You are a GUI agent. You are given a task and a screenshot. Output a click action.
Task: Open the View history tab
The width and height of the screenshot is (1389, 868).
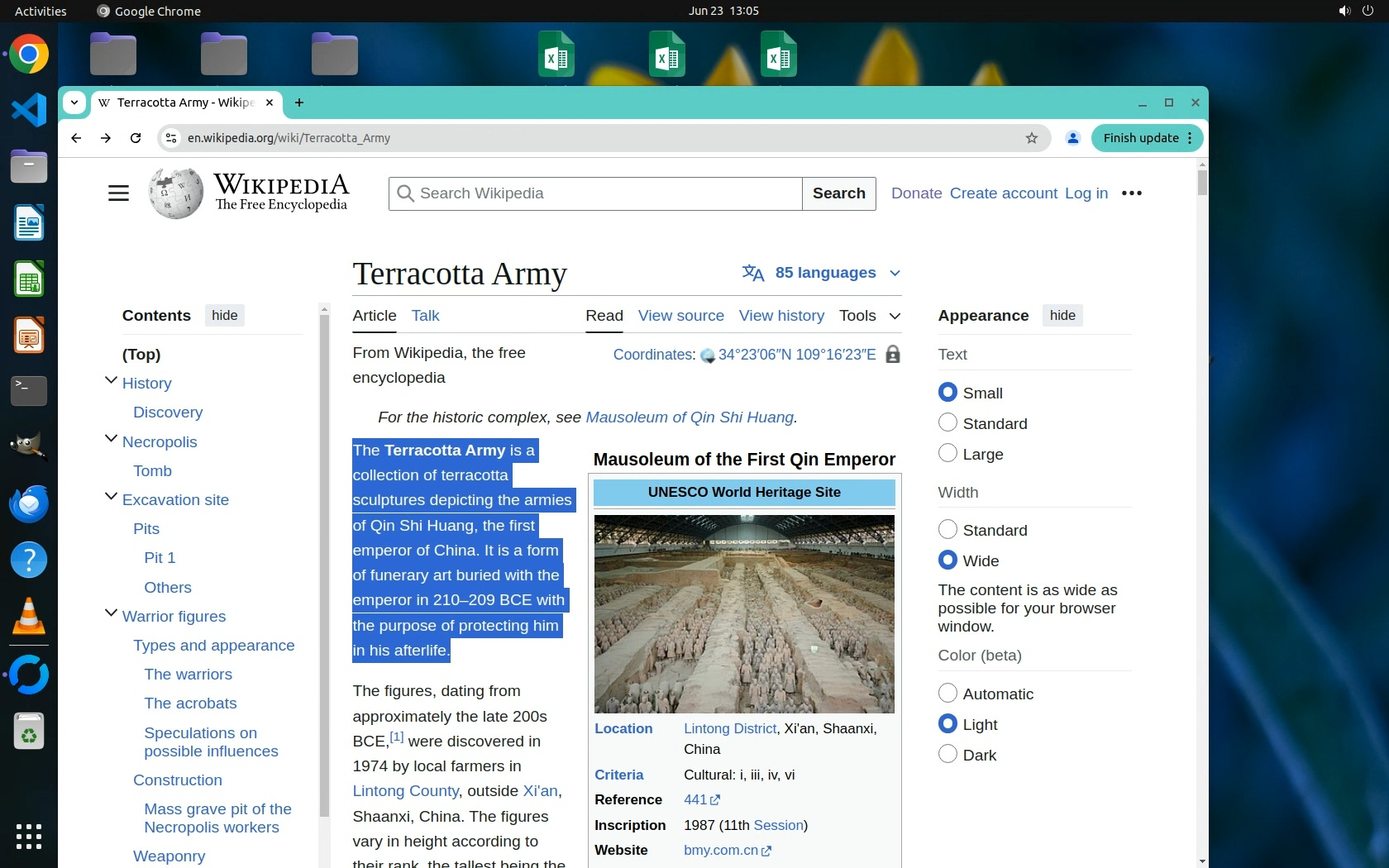[780, 316]
